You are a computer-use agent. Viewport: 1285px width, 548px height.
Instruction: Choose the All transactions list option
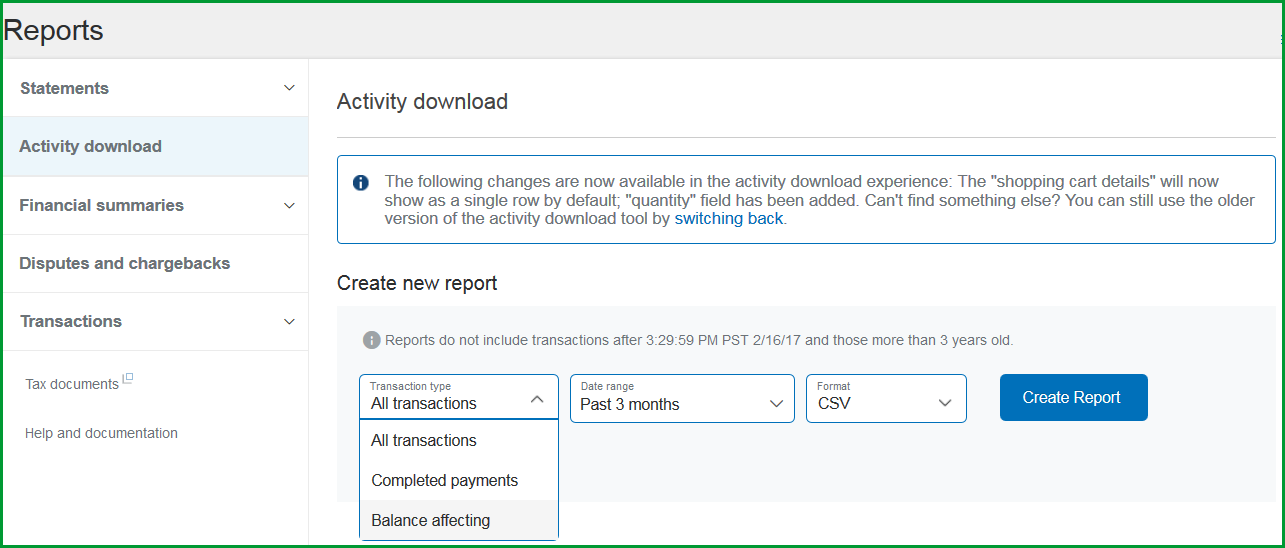tap(424, 440)
